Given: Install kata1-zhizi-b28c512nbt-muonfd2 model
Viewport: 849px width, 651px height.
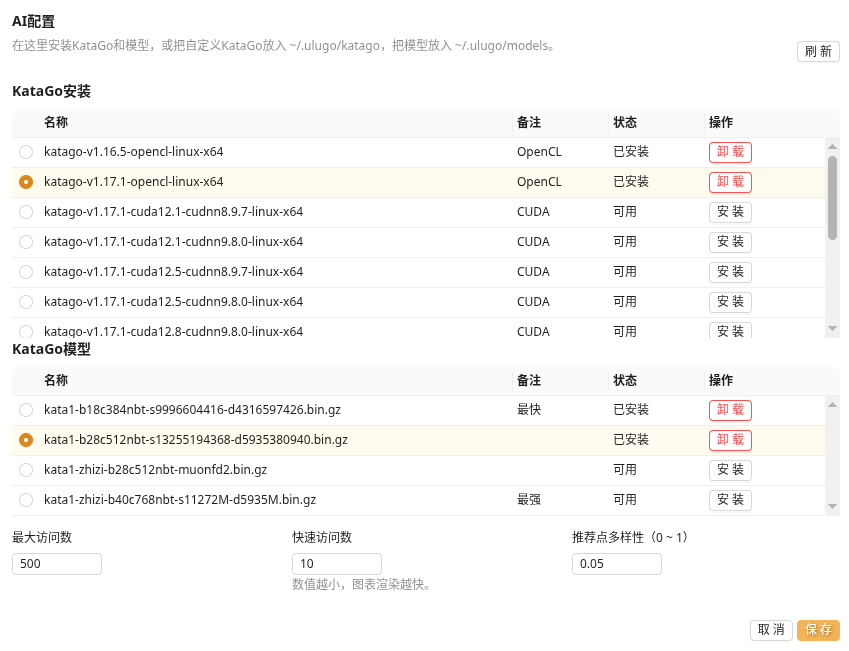Looking at the screenshot, I should (730, 470).
